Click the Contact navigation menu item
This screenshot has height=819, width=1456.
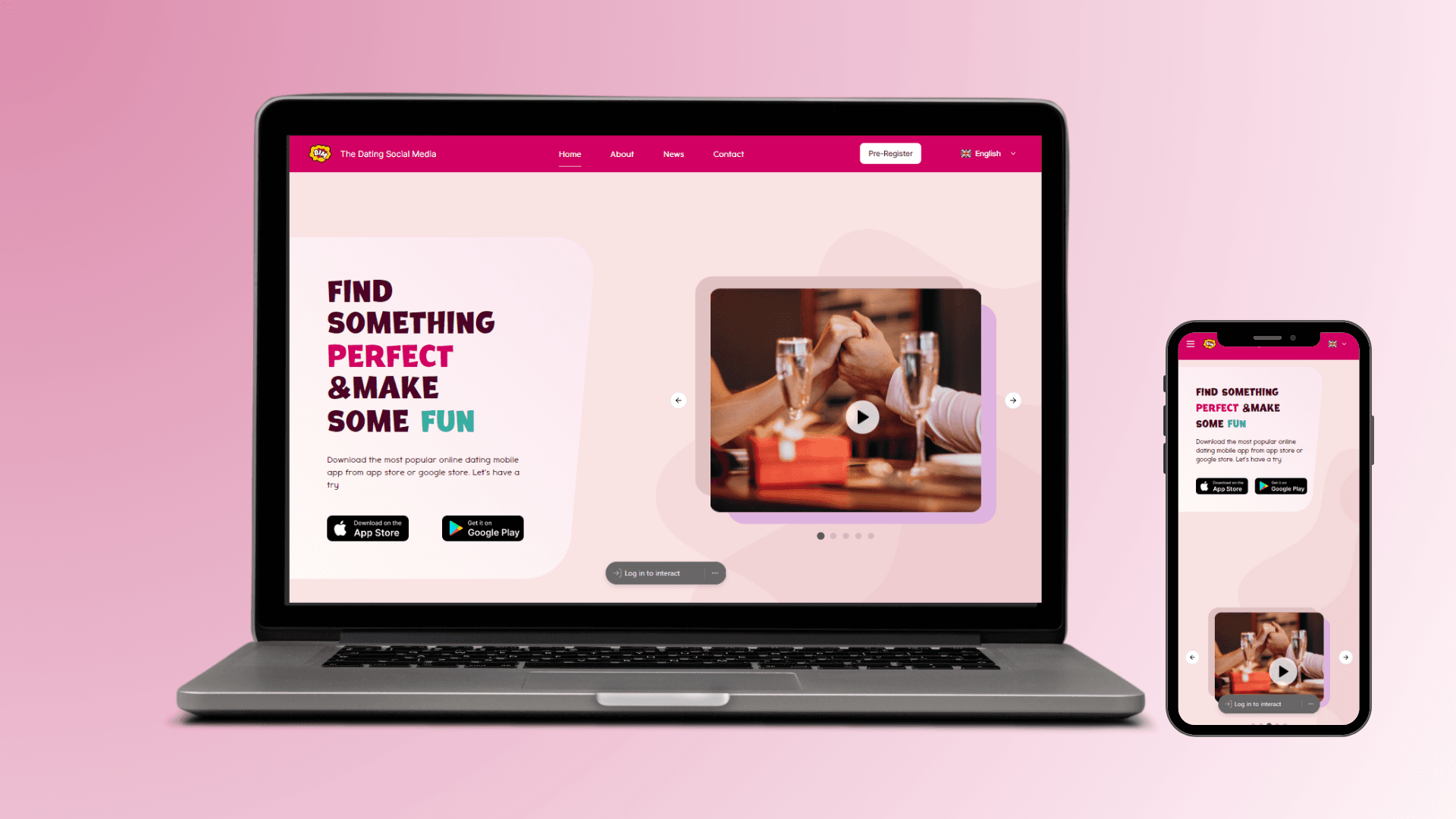pos(728,154)
